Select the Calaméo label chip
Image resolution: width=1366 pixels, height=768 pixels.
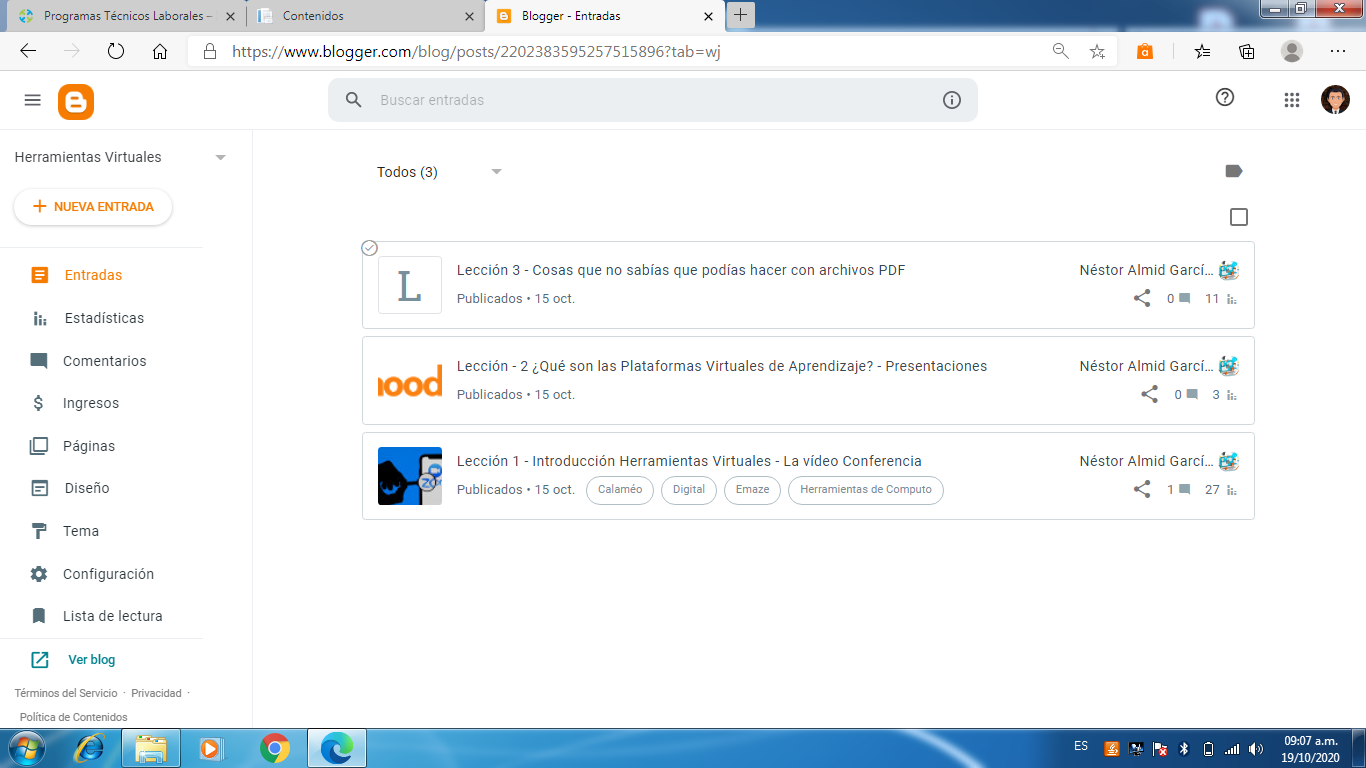pos(620,490)
